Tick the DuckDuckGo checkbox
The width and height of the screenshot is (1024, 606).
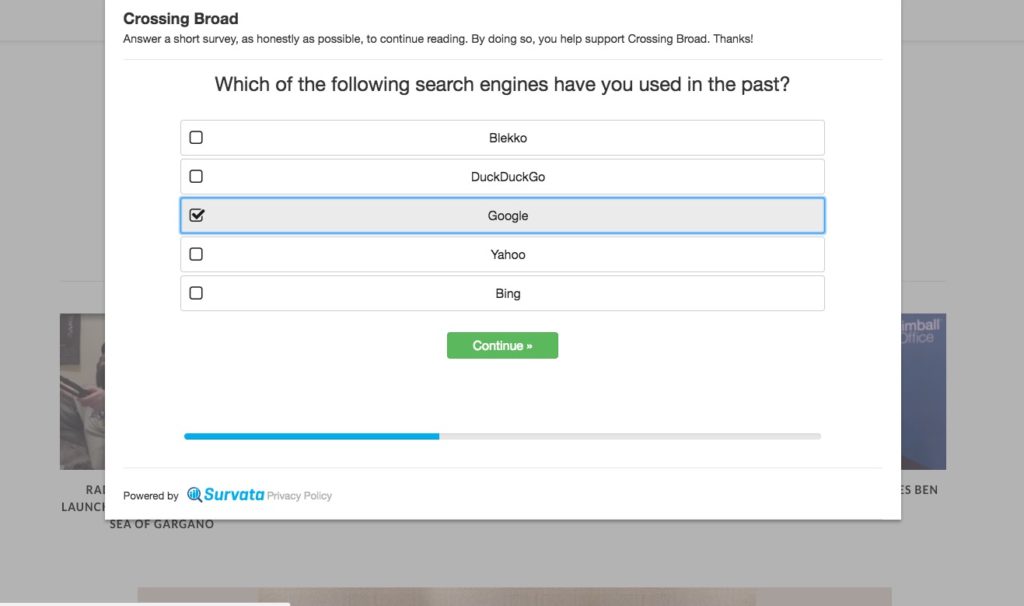(196, 177)
